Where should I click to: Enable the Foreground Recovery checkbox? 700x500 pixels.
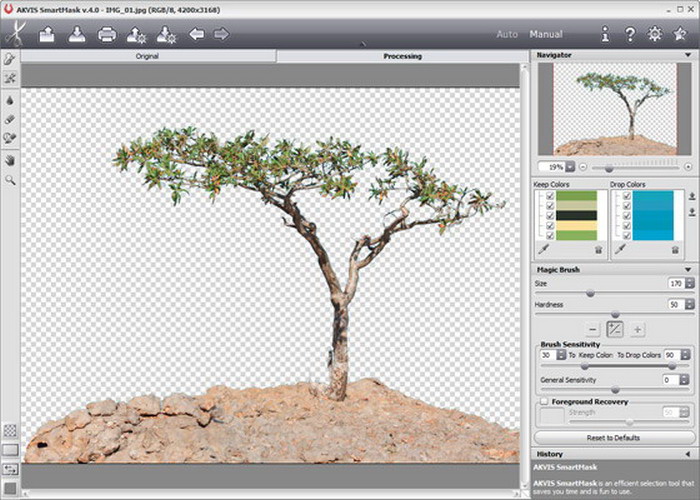544,402
